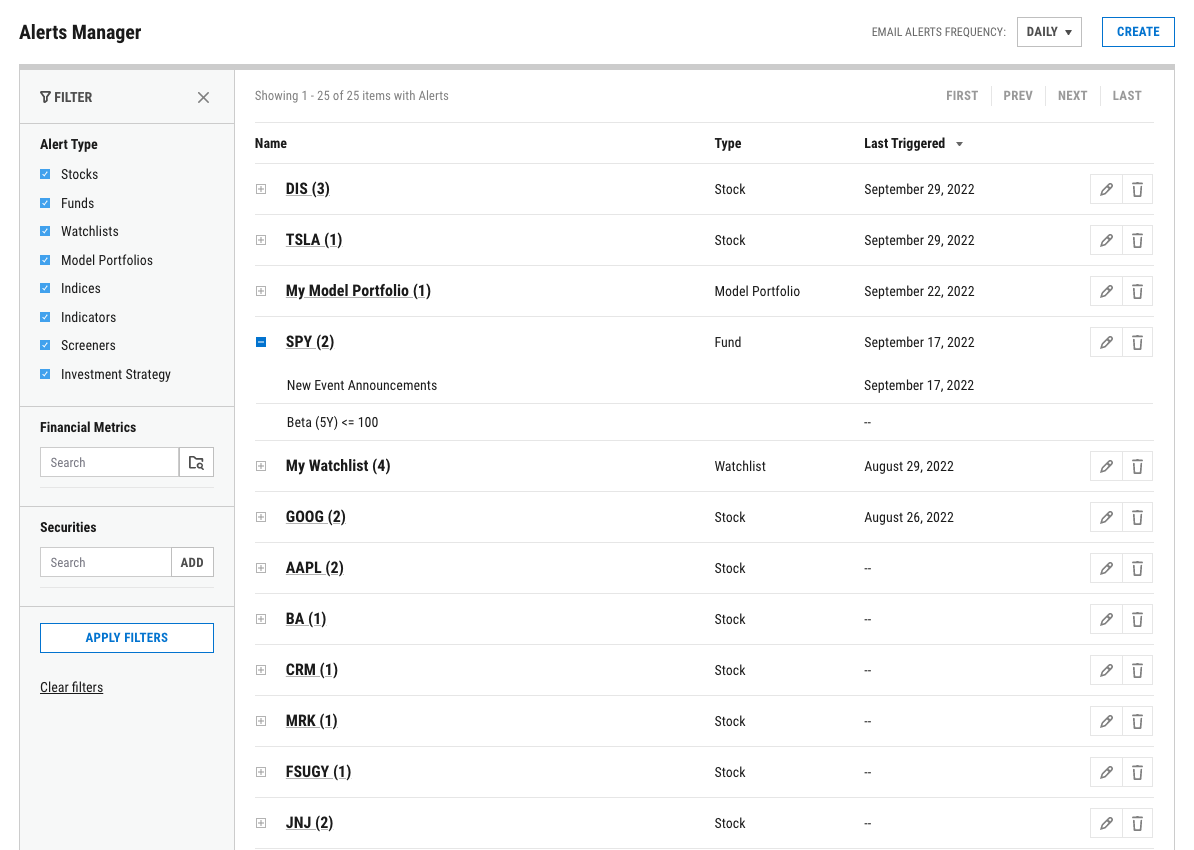Delete the JNJ alert via trash icon
The width and height of the screenshot is (1194, 850).
[x=1137, y=824]
